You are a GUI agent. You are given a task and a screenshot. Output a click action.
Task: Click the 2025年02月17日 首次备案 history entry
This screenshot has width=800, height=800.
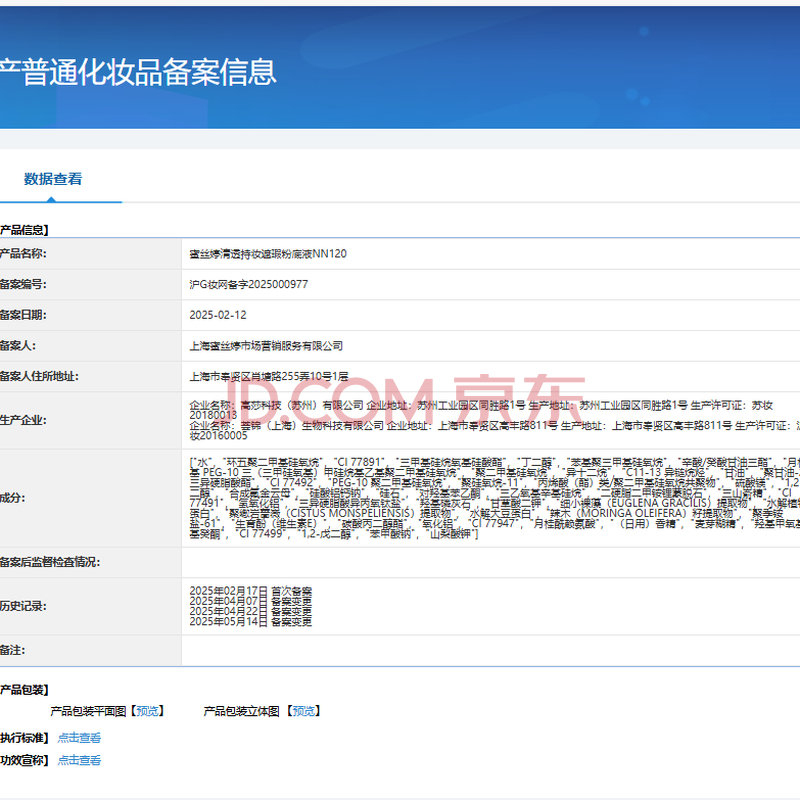point(250,591)
